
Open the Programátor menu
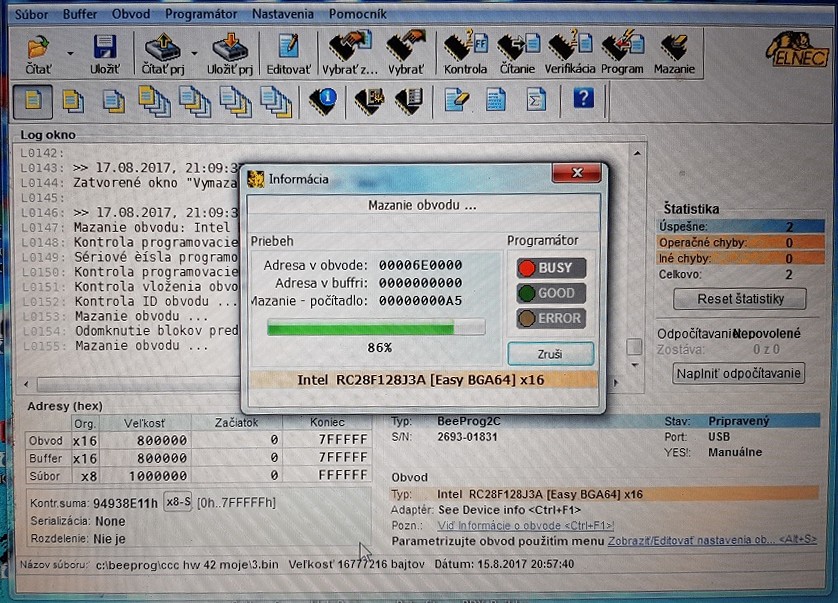201,14
